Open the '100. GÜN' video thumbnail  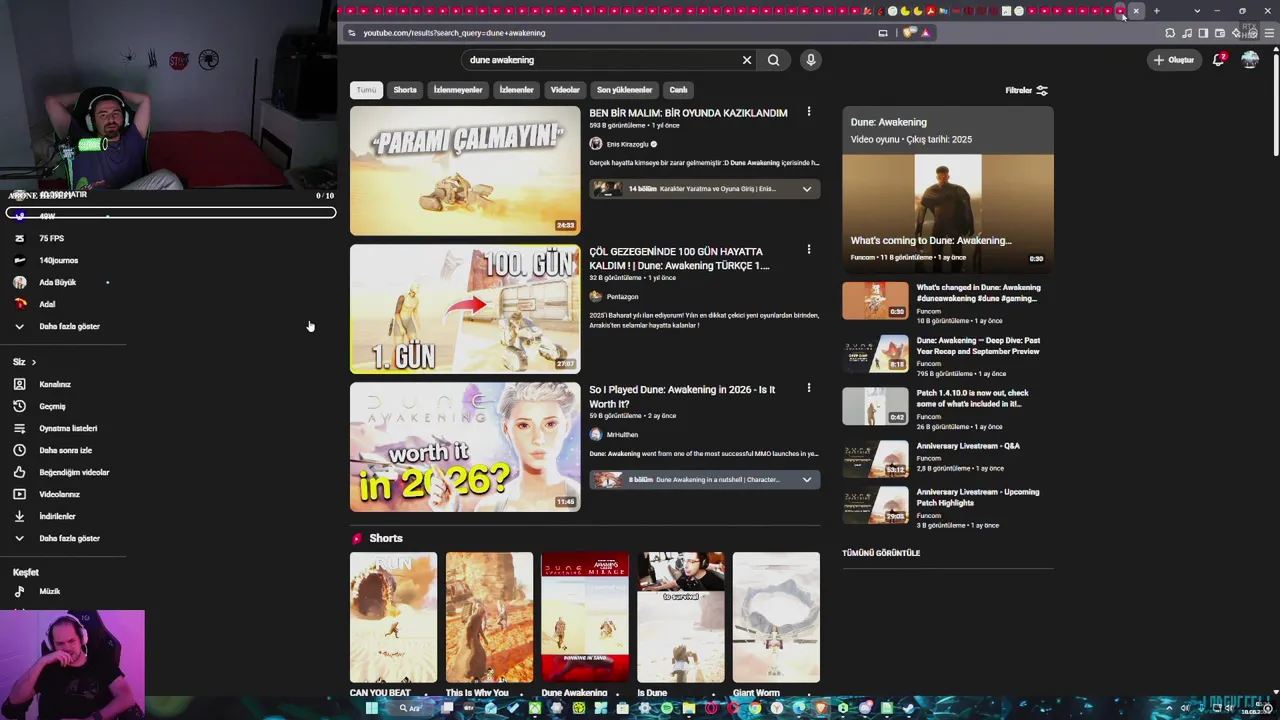(x=465, y=309)
